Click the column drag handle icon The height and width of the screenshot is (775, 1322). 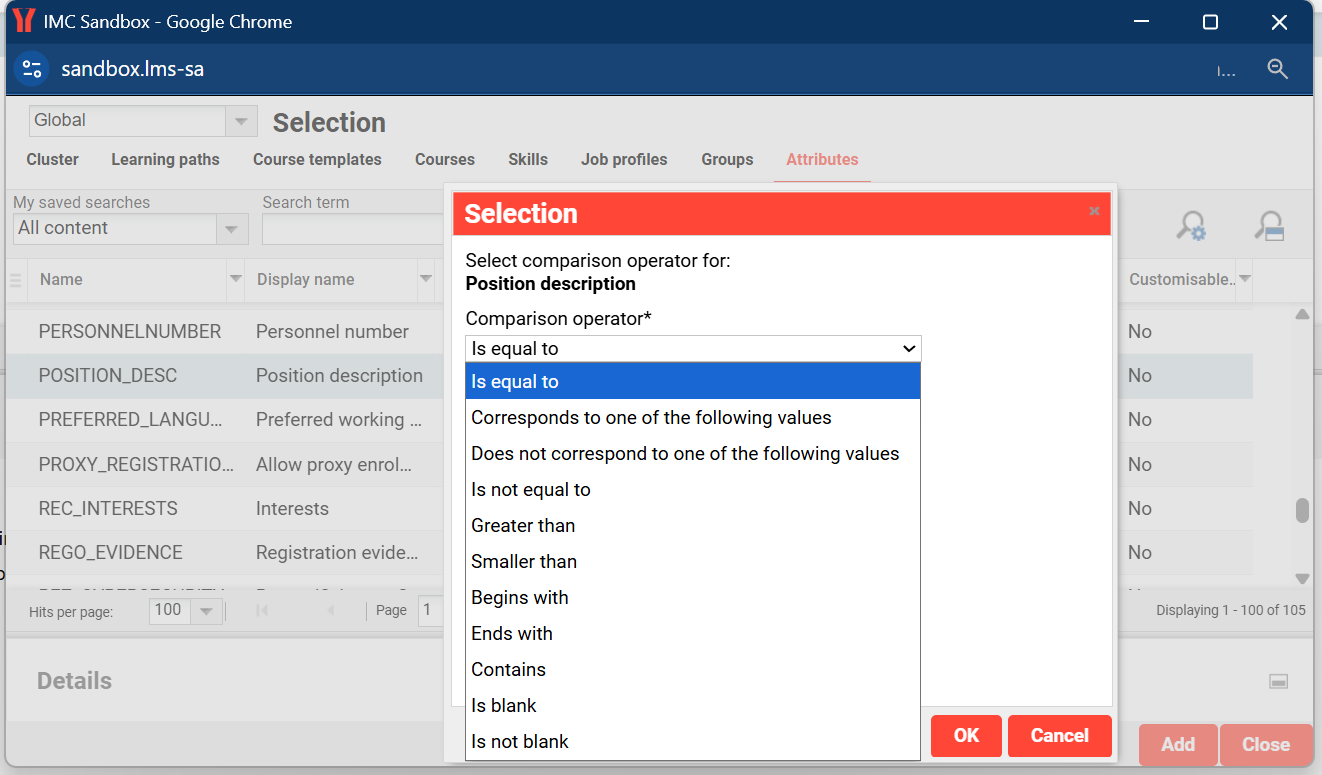(x=15, y=280)
